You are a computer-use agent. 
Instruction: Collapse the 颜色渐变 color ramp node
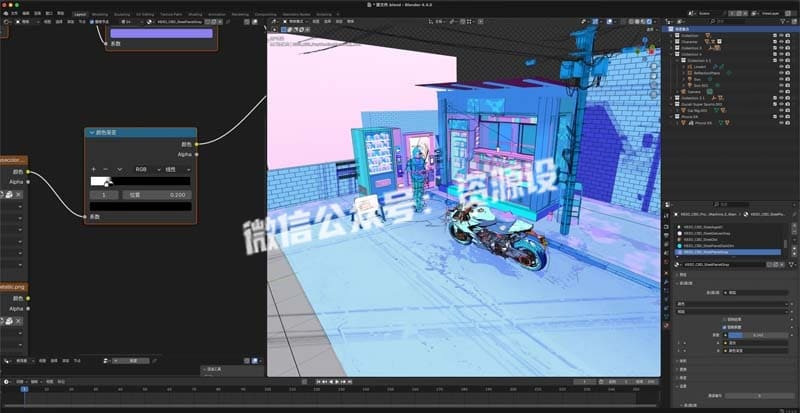pos(92,133)
